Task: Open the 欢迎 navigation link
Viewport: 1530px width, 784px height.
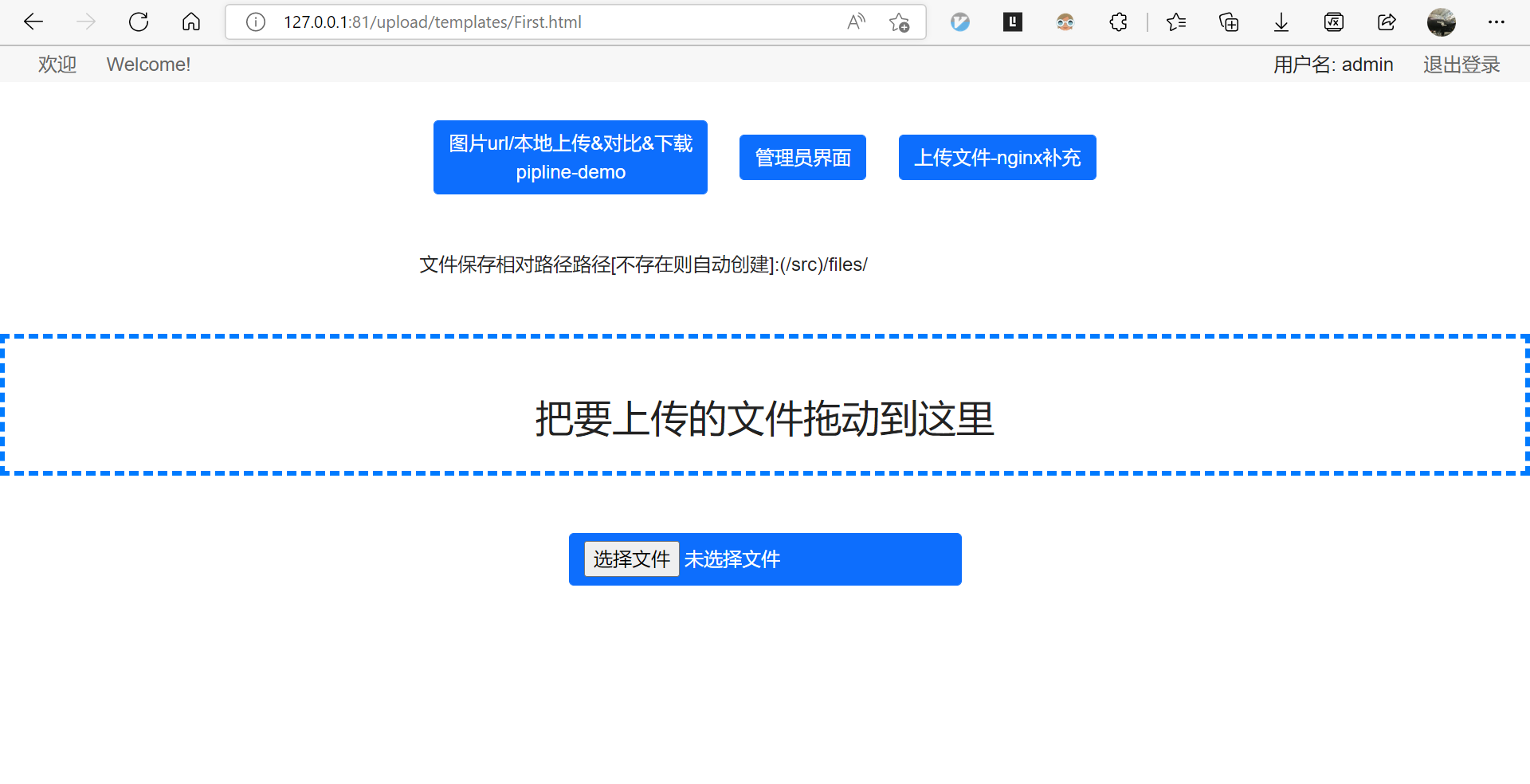Action: tap(57, 65)
